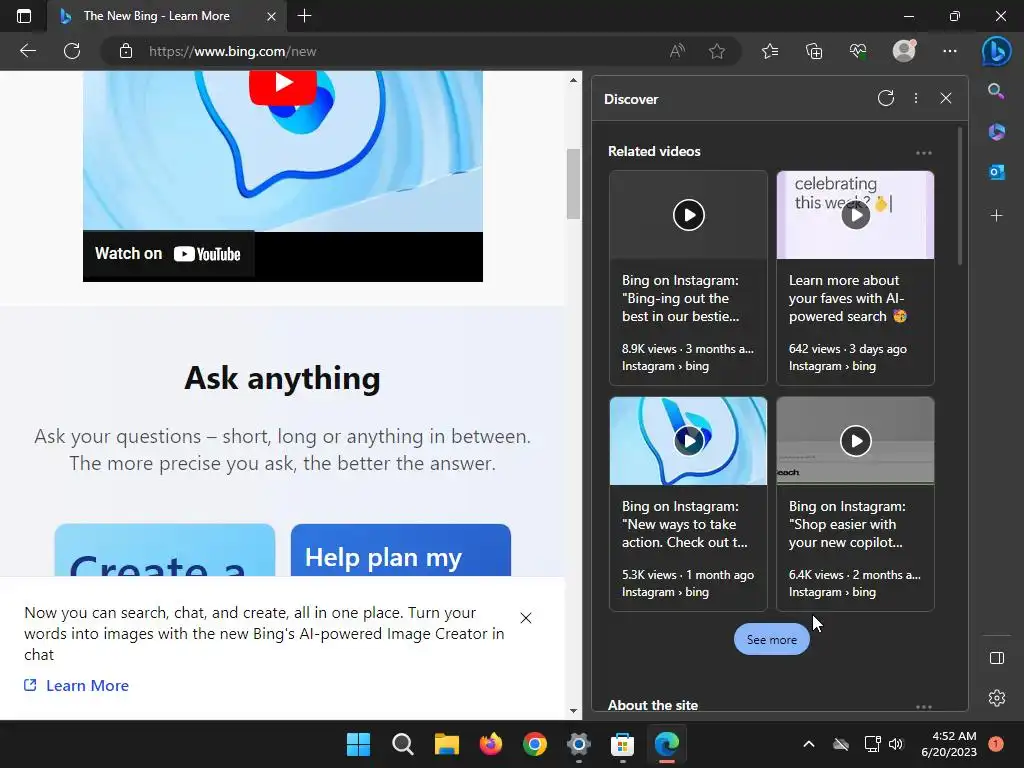
Task: Open the notification count badge
Action: (x=995, y=744)
